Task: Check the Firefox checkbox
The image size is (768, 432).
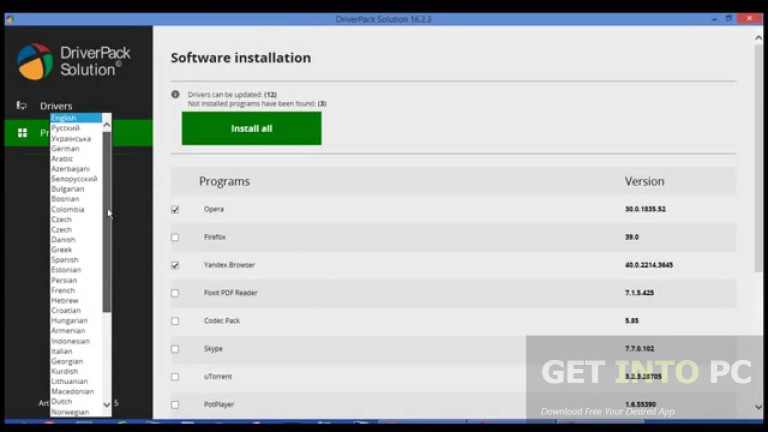Action: click(175, 237)
